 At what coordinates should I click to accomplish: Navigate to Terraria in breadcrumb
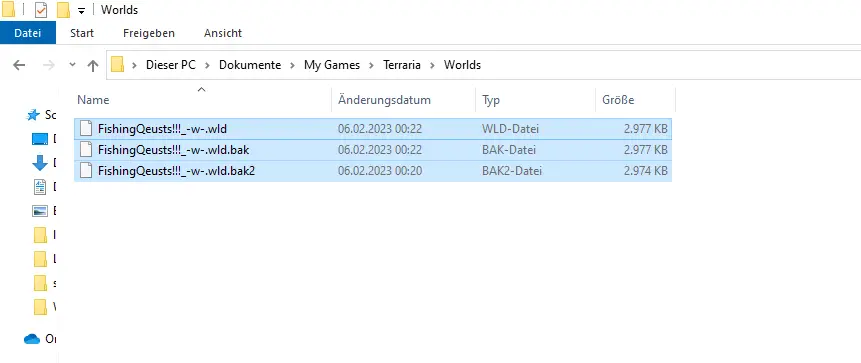[x=402, y=65]
